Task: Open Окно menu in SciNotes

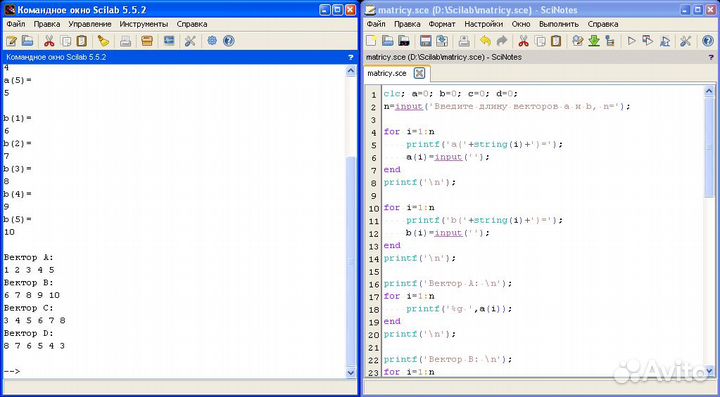Action: tap(521, 24)
